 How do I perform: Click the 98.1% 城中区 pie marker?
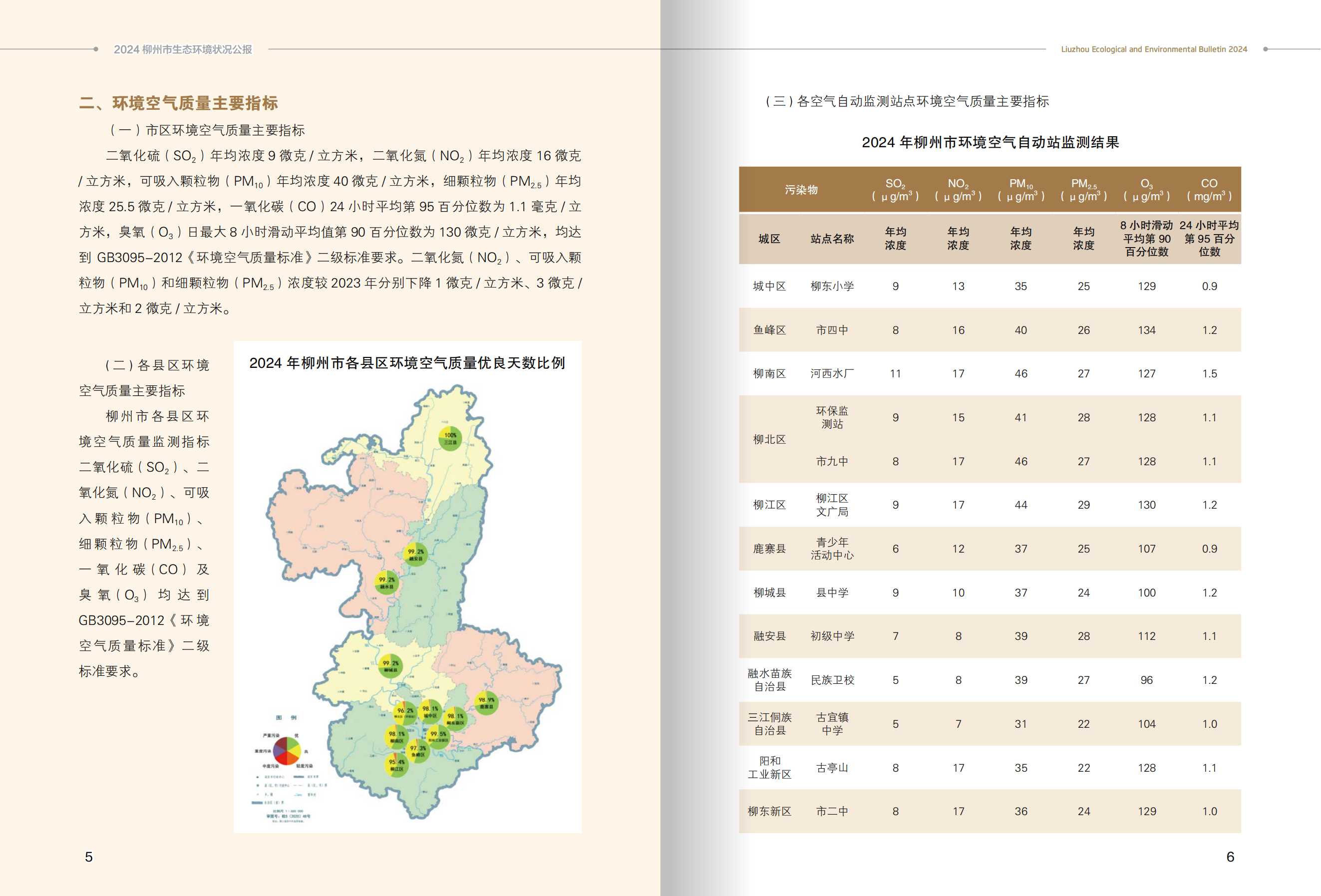point(430,711)
